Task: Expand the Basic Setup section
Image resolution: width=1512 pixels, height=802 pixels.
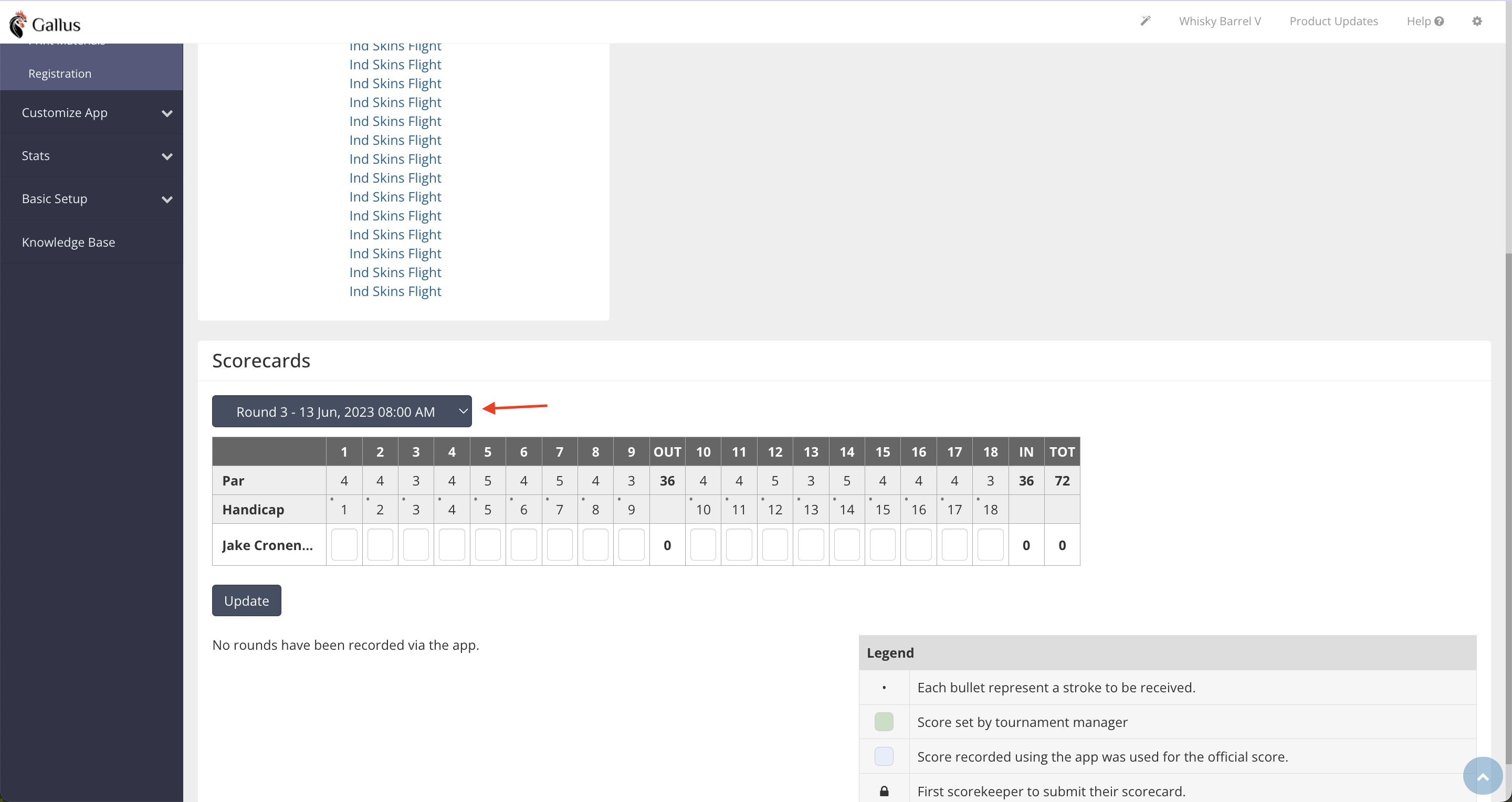Action: click(91, 199)
